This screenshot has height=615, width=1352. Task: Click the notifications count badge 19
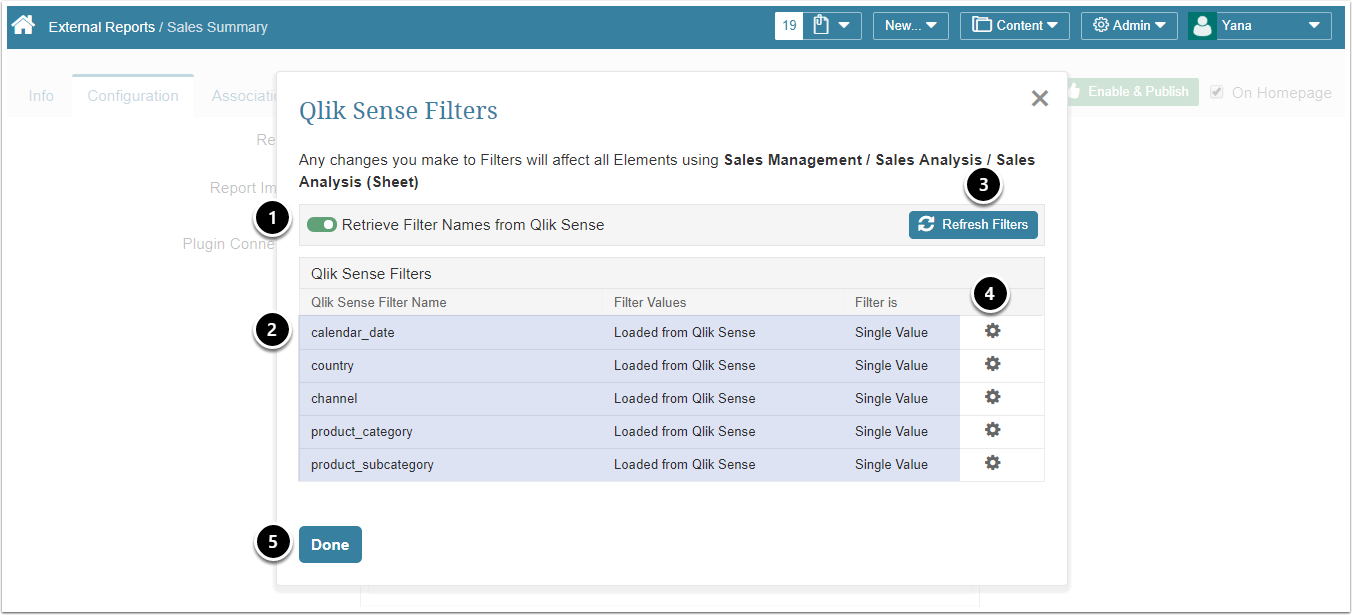pyautogui.click(x=789, y=26)
